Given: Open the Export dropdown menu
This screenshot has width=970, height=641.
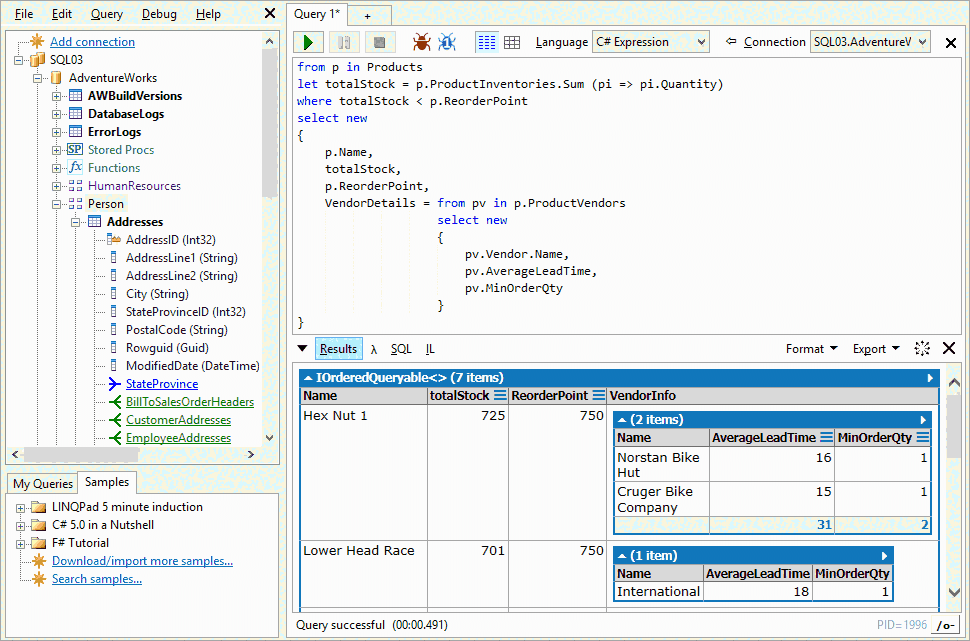Looking at the screenshot, I should 874,348.
